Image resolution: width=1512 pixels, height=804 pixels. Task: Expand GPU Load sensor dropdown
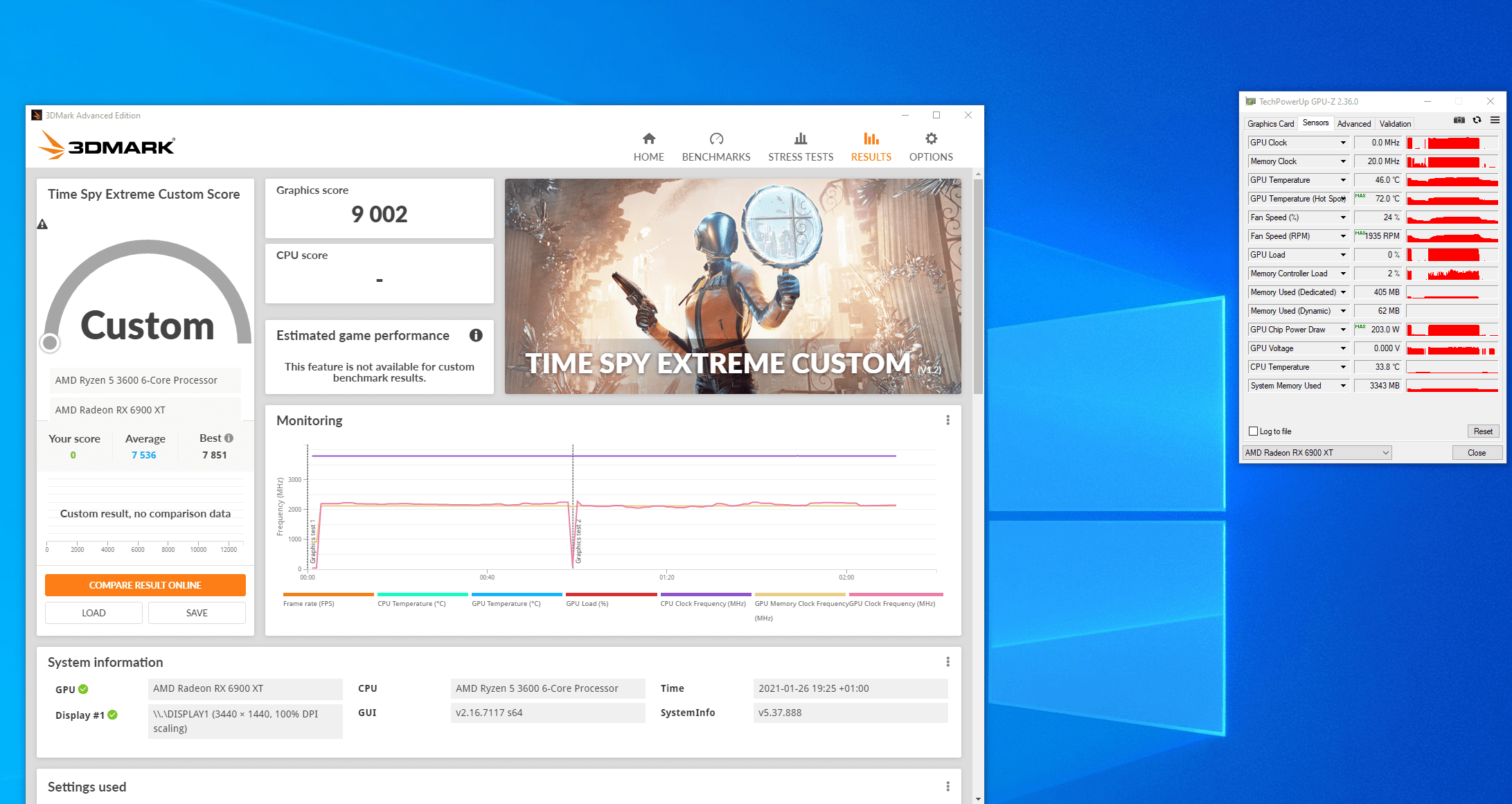click(1343, 255)
